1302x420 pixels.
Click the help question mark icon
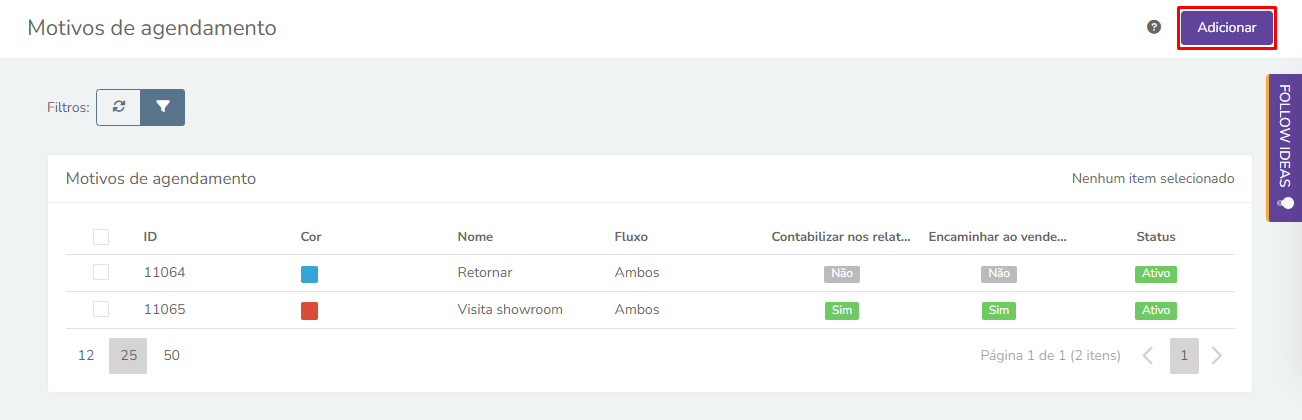[x=1154, y=27]
